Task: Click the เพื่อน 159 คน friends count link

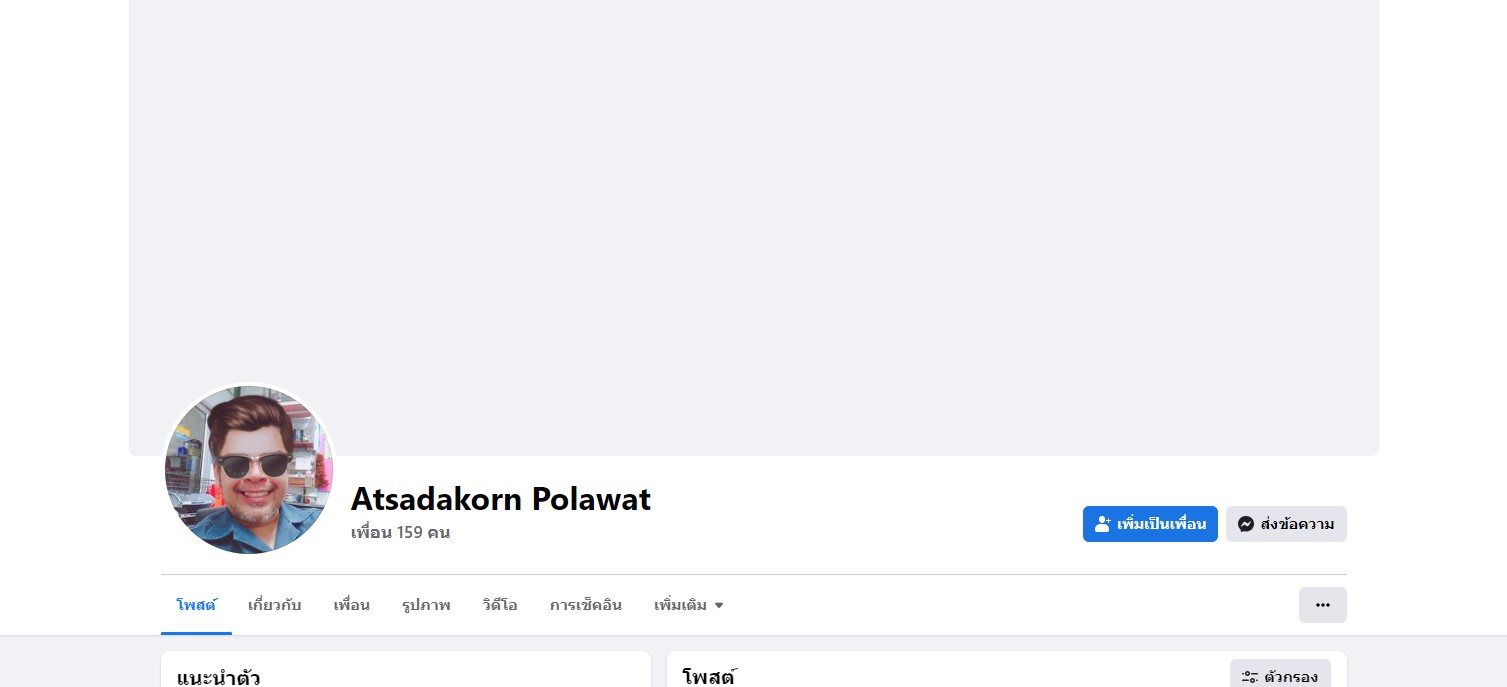Action: click(400, 532)
